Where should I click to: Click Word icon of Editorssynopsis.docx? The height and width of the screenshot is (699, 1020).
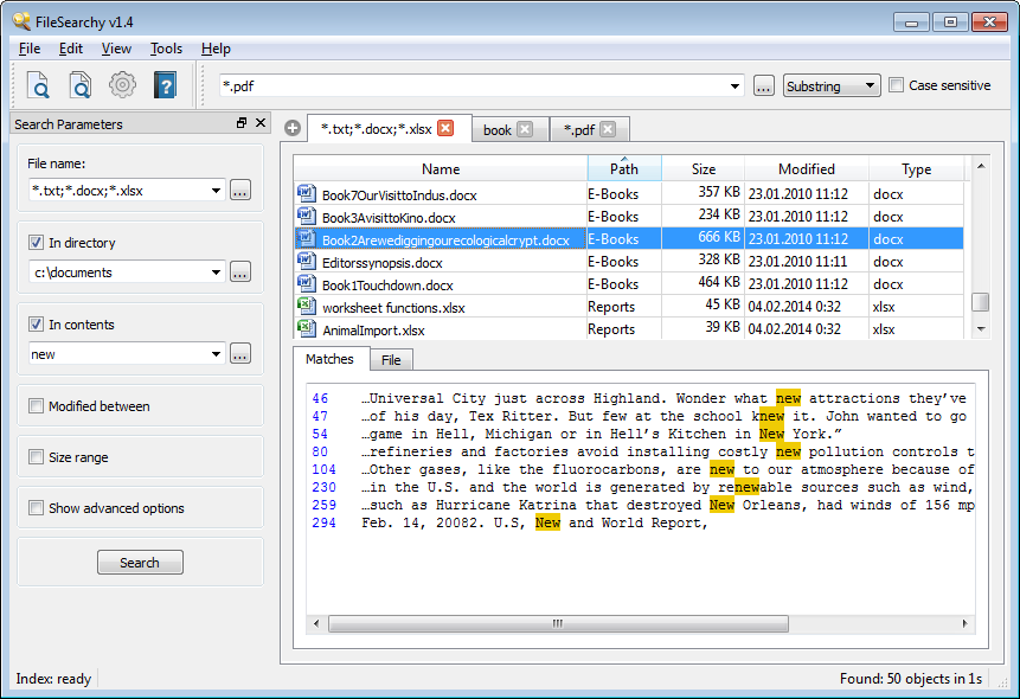(x=306, y=261)
